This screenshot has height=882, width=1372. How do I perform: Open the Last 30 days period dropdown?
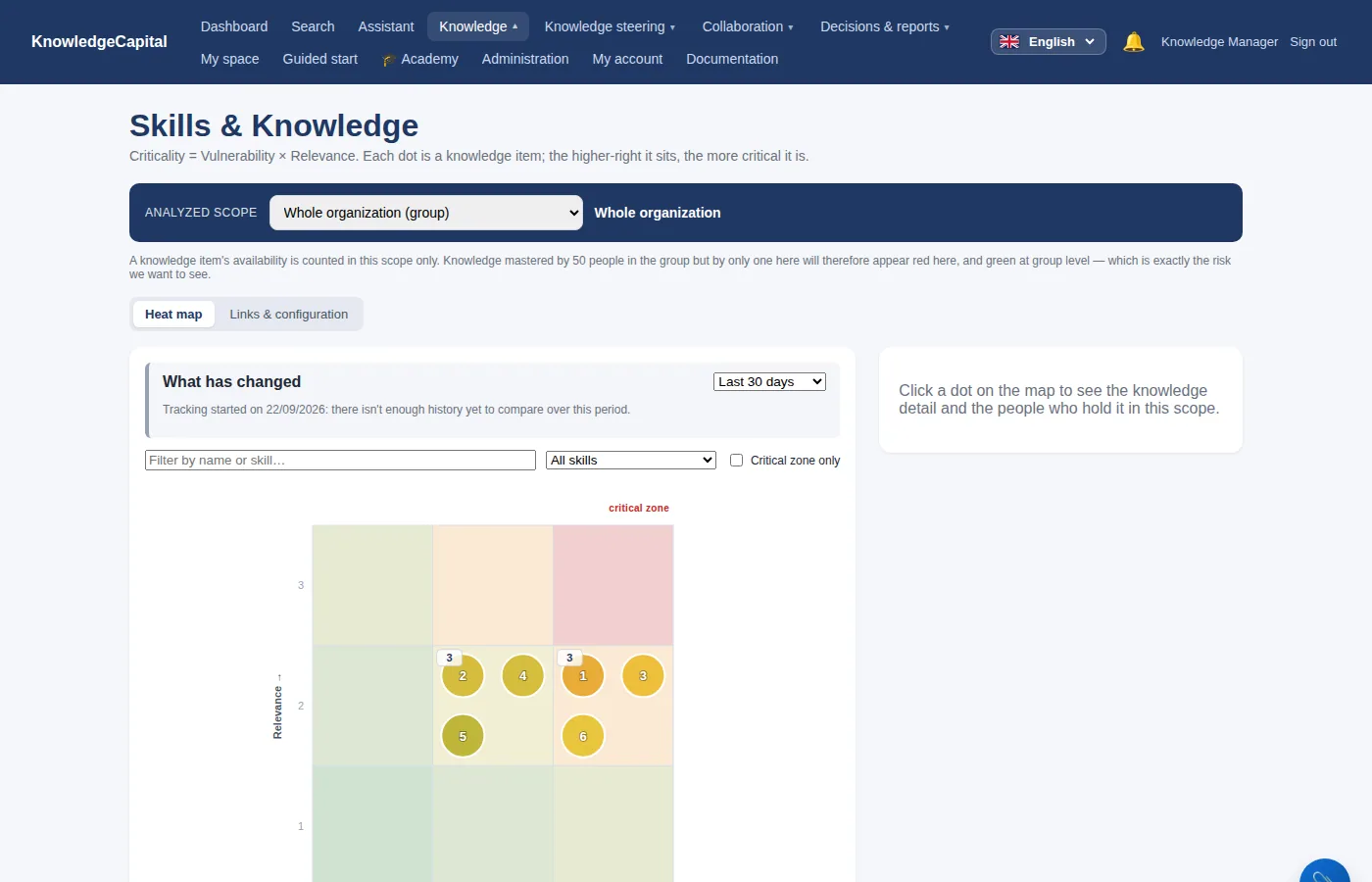click(x=769, y=382)
